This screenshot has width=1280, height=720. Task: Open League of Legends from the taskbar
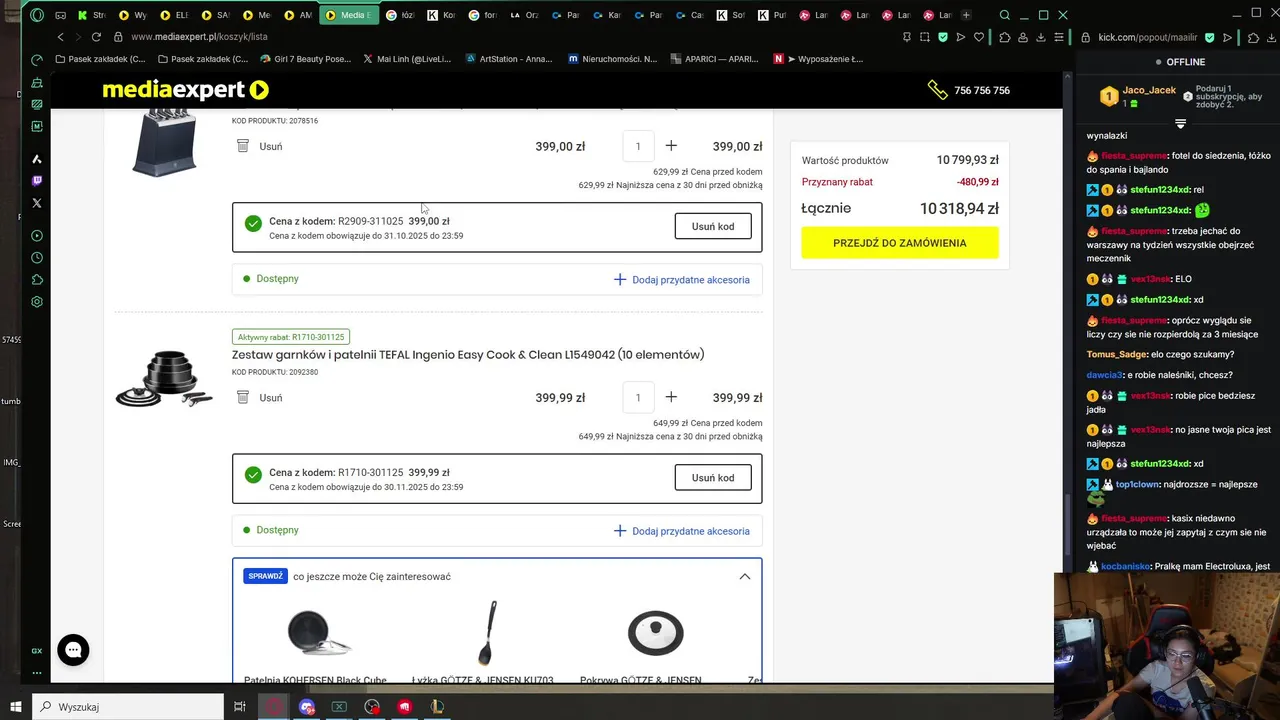(x=437, y=707)
